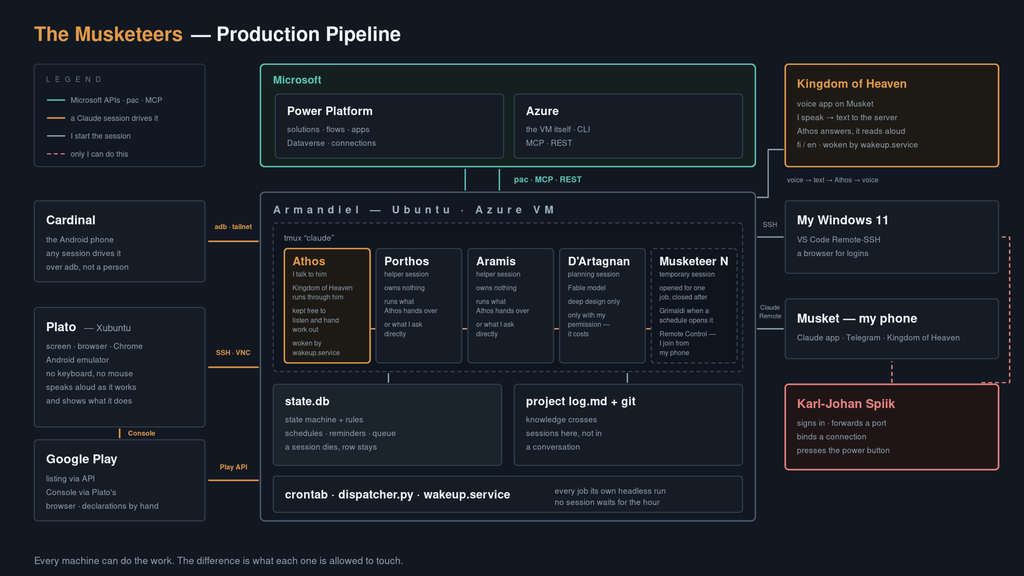Click "every job its own headless run"
Screen dimensions: 1024x576
pos(610,491)
